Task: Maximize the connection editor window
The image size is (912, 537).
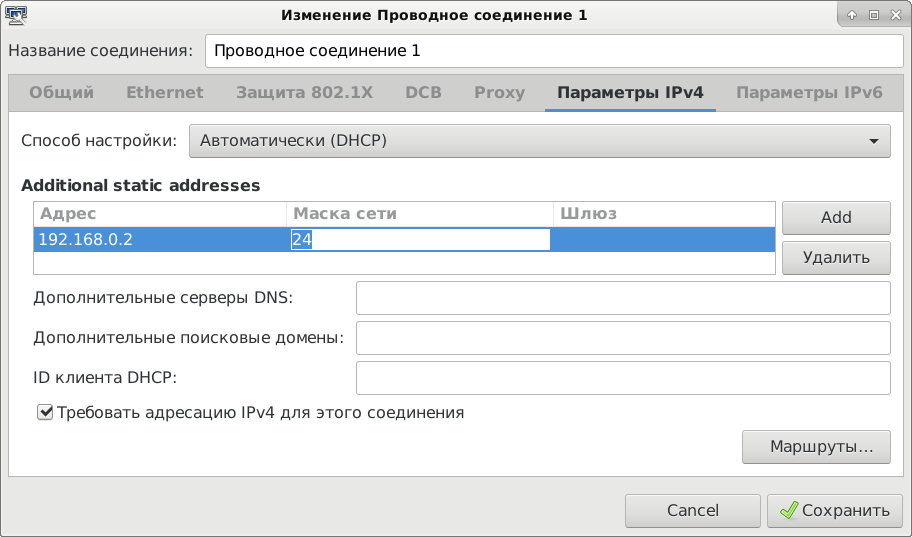Action: click(x=873, y=15)
